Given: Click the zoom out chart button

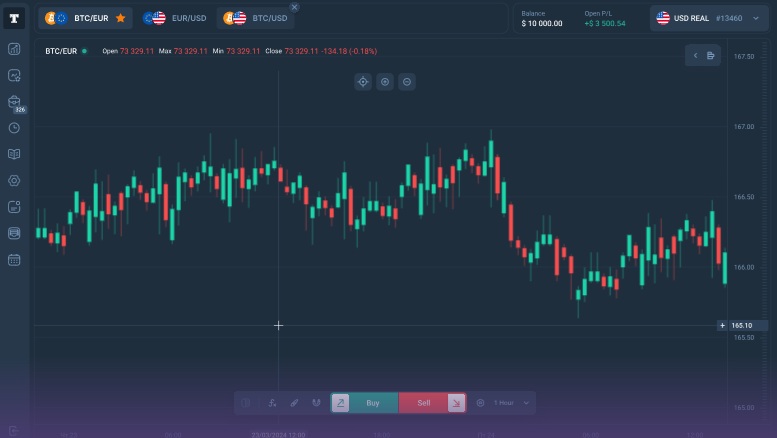Looking at the screenshot, I should tap(407, 81).
